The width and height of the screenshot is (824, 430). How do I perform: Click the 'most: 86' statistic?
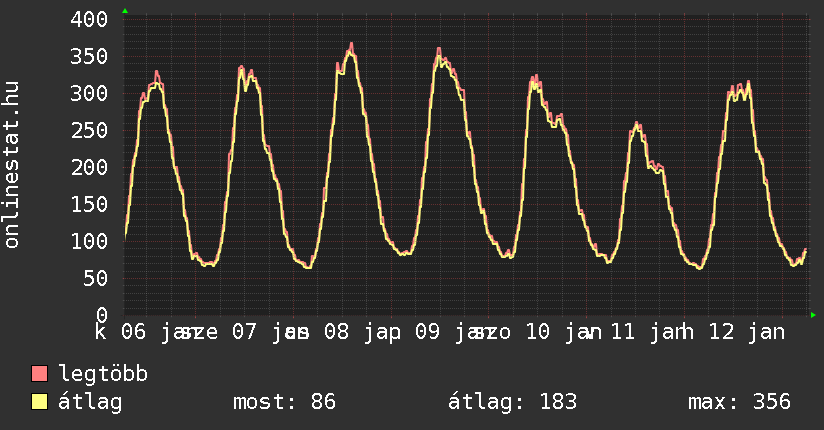click(284, 403)
